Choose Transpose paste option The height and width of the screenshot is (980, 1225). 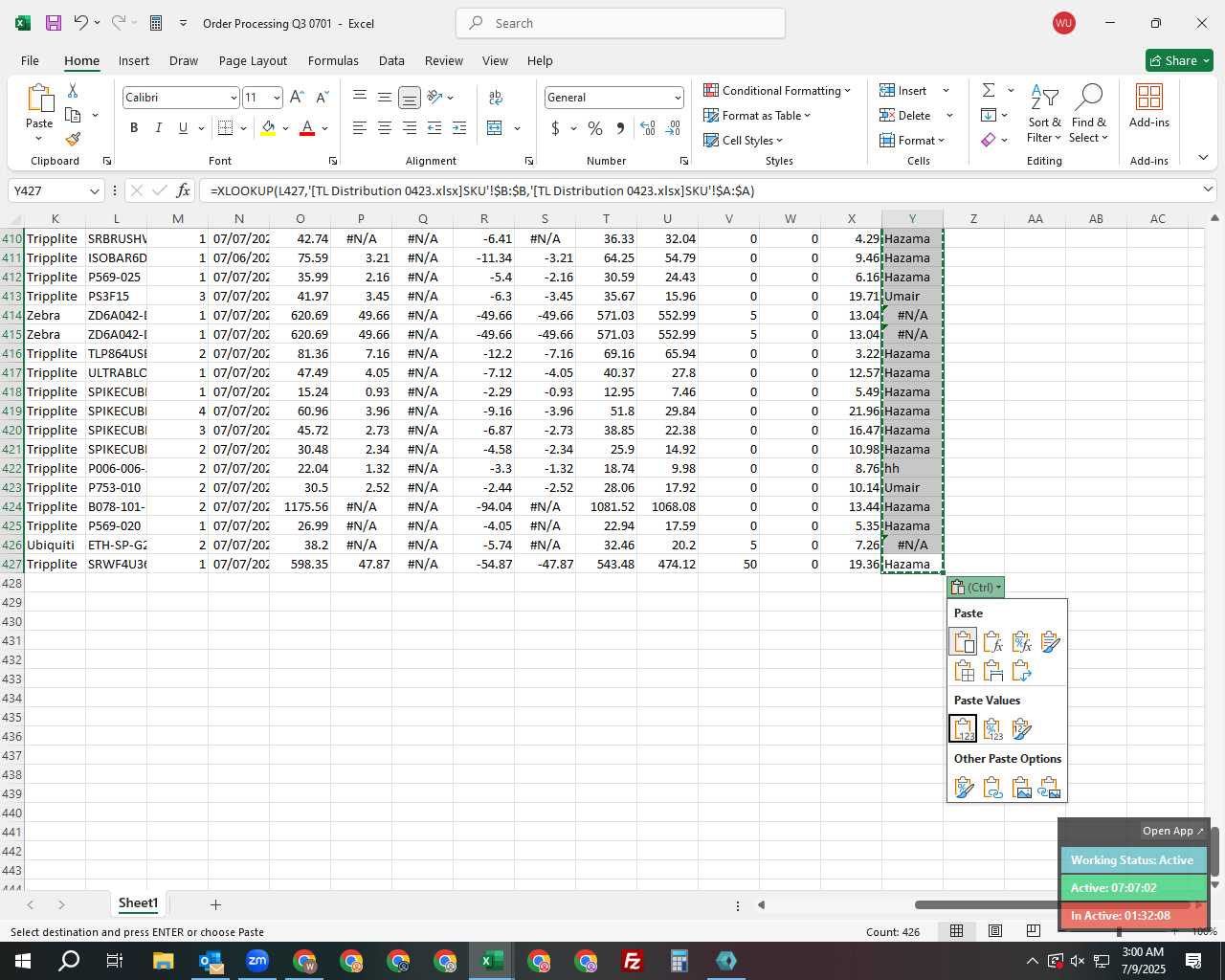1021,671
